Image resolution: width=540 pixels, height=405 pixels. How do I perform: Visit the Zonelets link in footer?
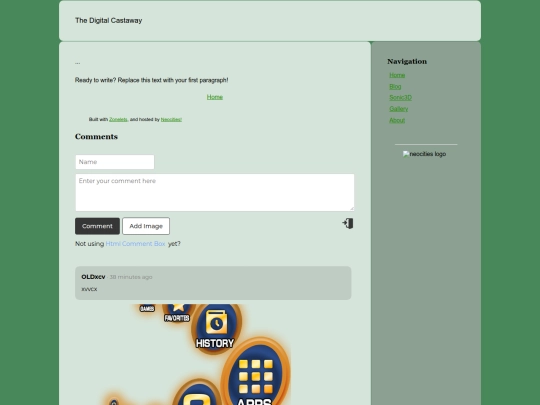(x=118, y=120)
